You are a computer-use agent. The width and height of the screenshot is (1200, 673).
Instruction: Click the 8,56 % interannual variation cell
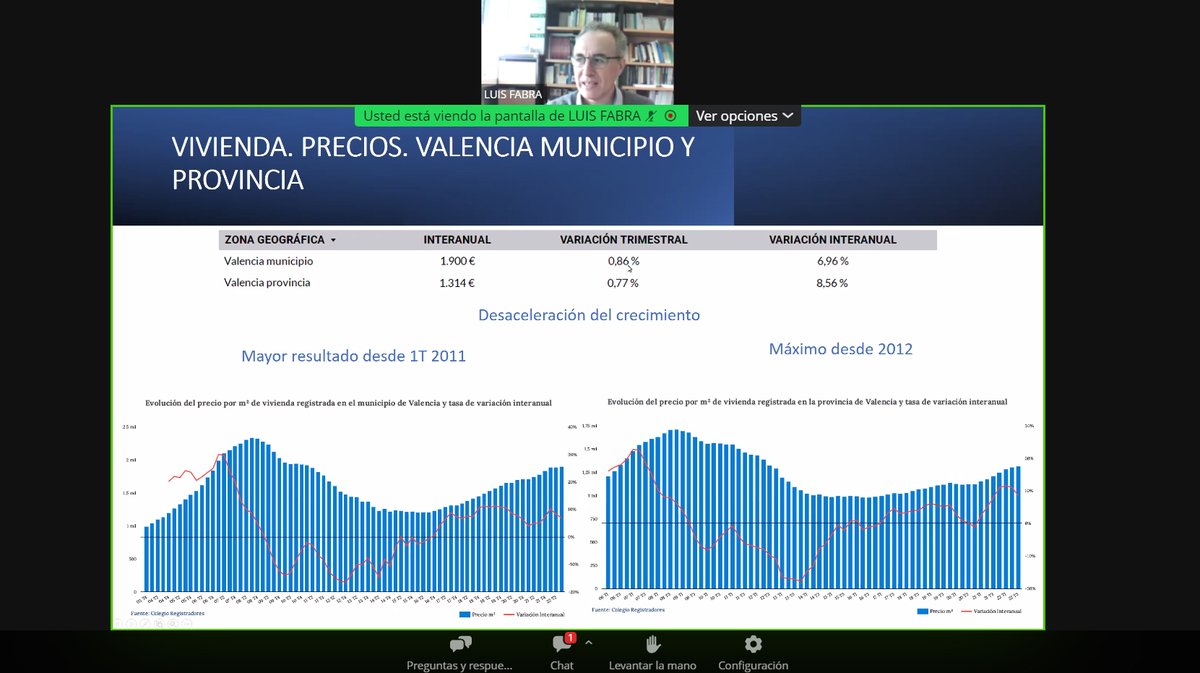pos(832,283)
